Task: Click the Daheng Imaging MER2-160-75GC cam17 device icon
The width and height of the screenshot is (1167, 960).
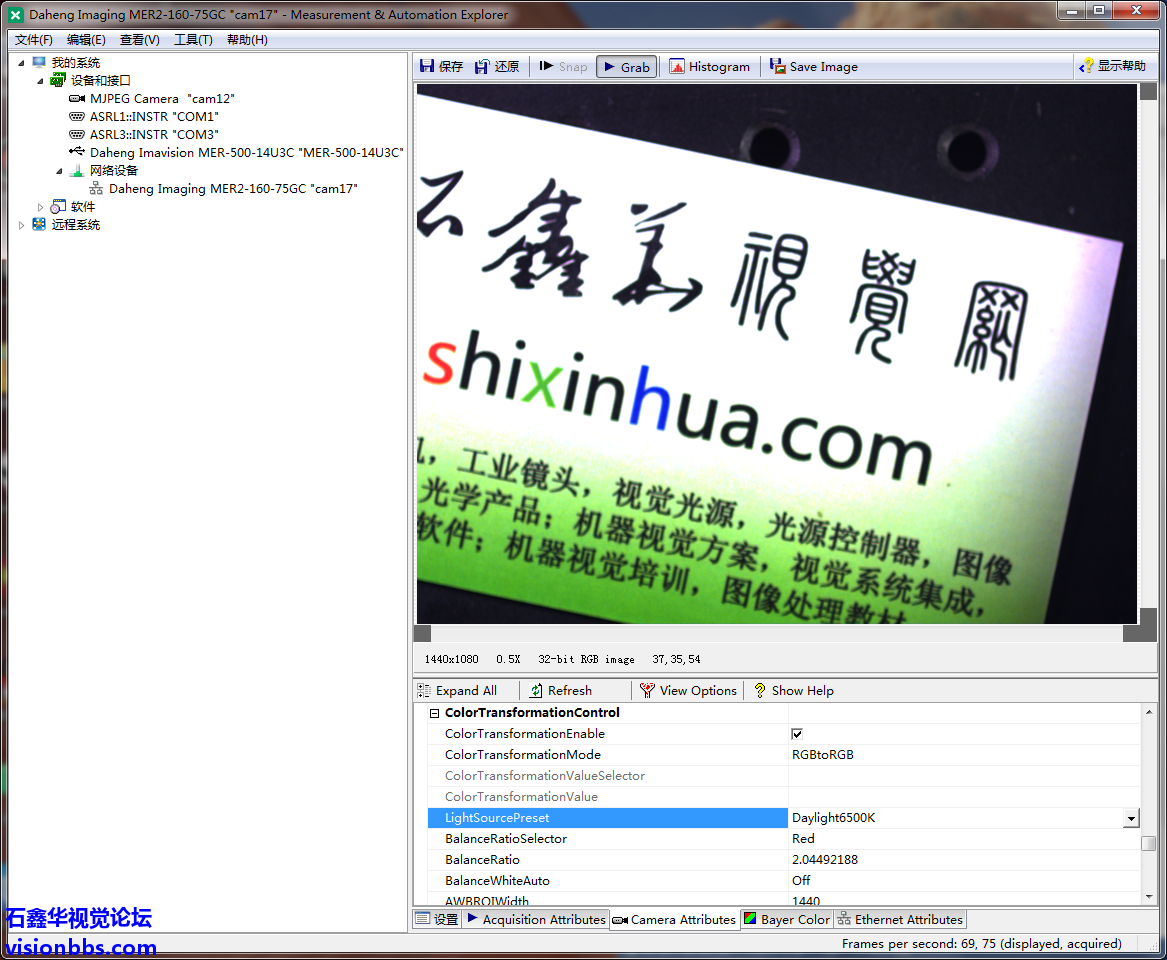Action: tap(96, 188)
